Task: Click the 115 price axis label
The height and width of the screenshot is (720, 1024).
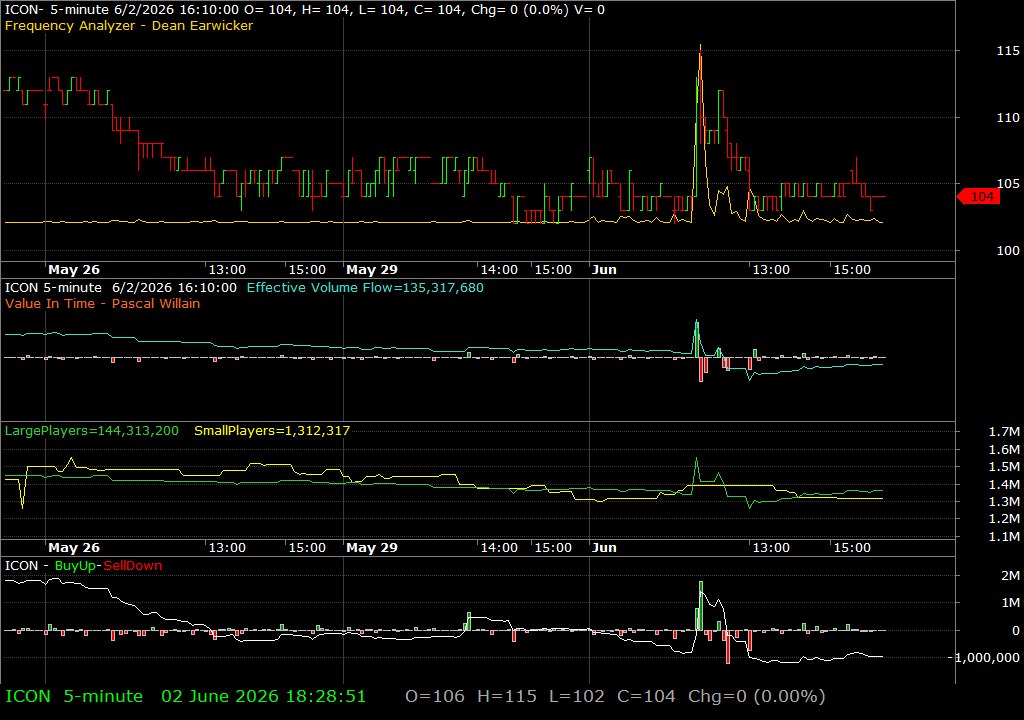Action: click(x=1008, y=50)
